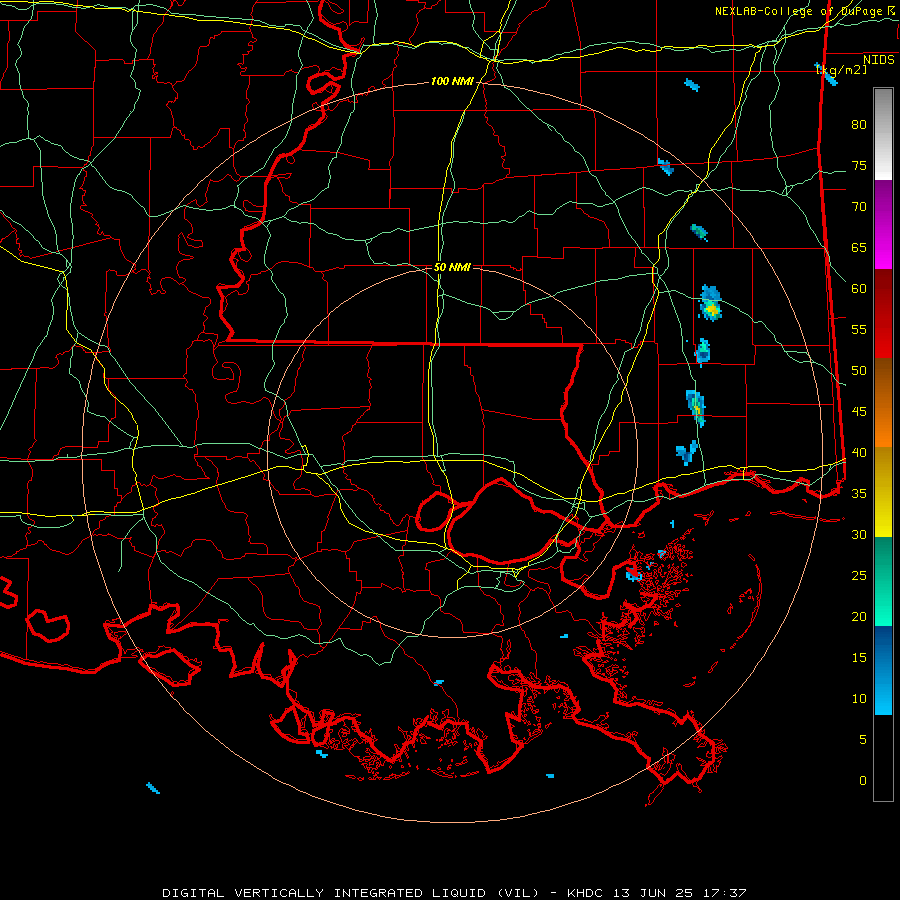Click the NEXLAB-College of DuPage header text
The height and width of the screenshot is (900, 900).
click(800, 11)
